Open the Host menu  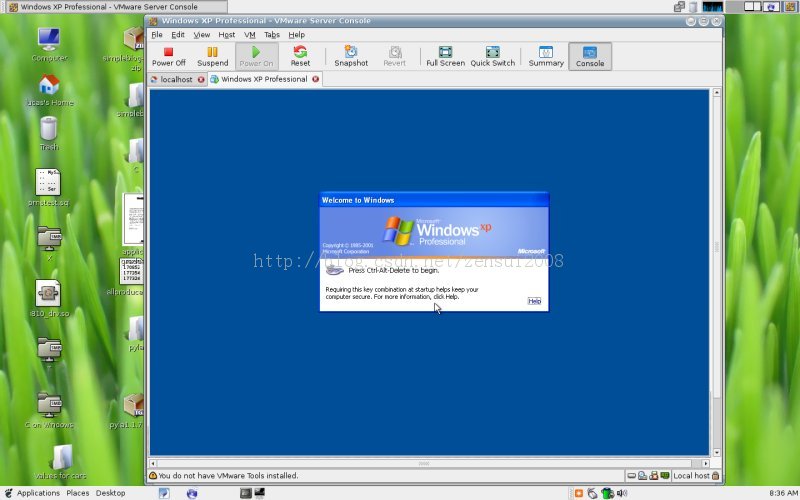coord(227,35)
